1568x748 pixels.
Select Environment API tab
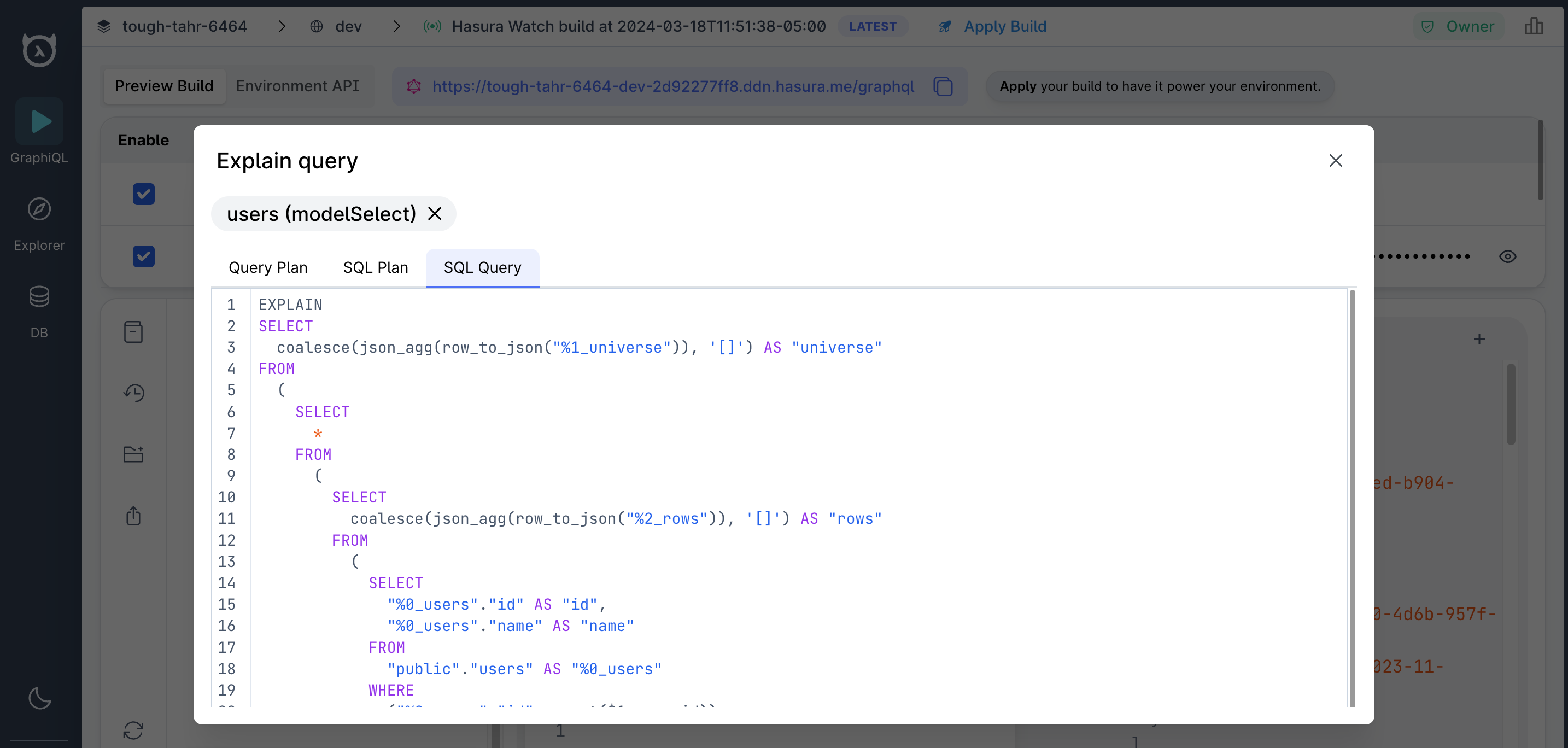coord(297,86)
